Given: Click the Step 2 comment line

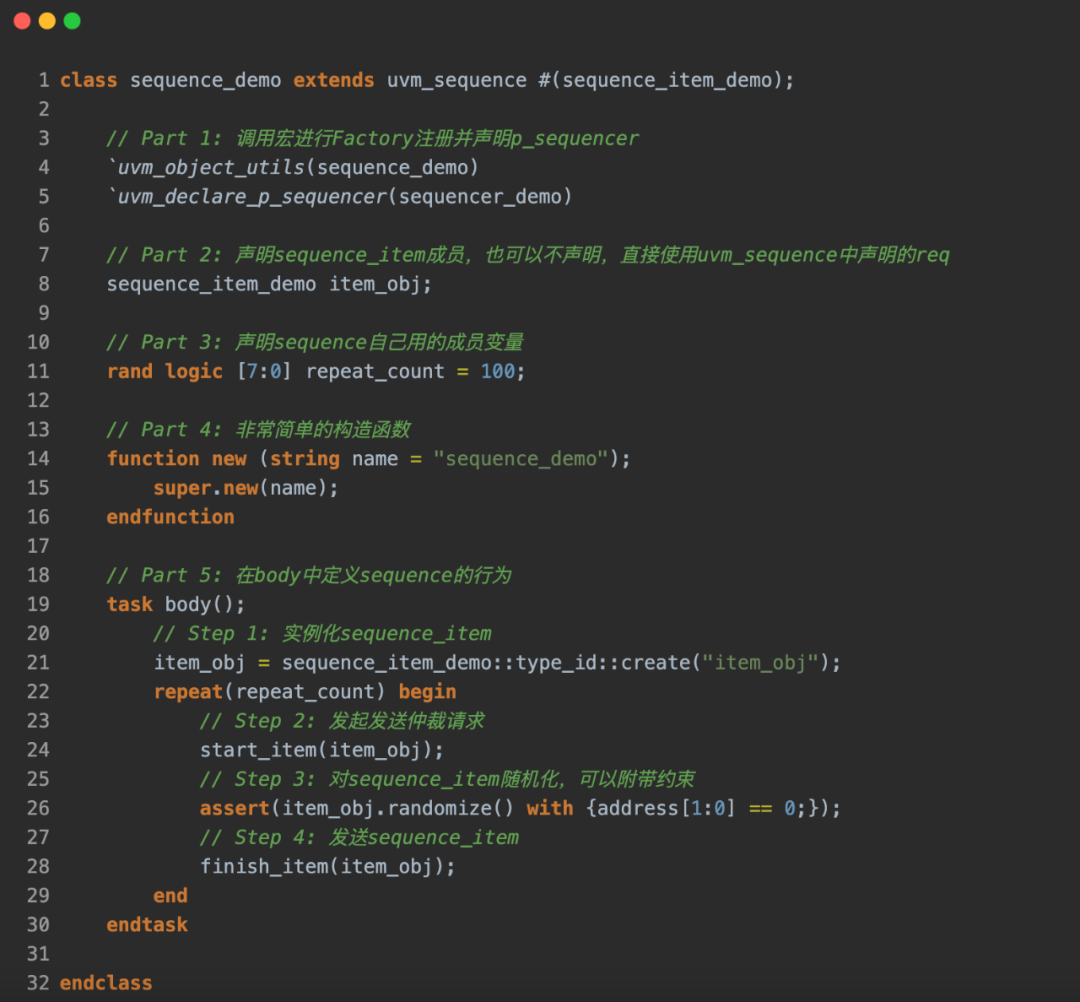Looking at the screenshot, I should click(342, 721).
